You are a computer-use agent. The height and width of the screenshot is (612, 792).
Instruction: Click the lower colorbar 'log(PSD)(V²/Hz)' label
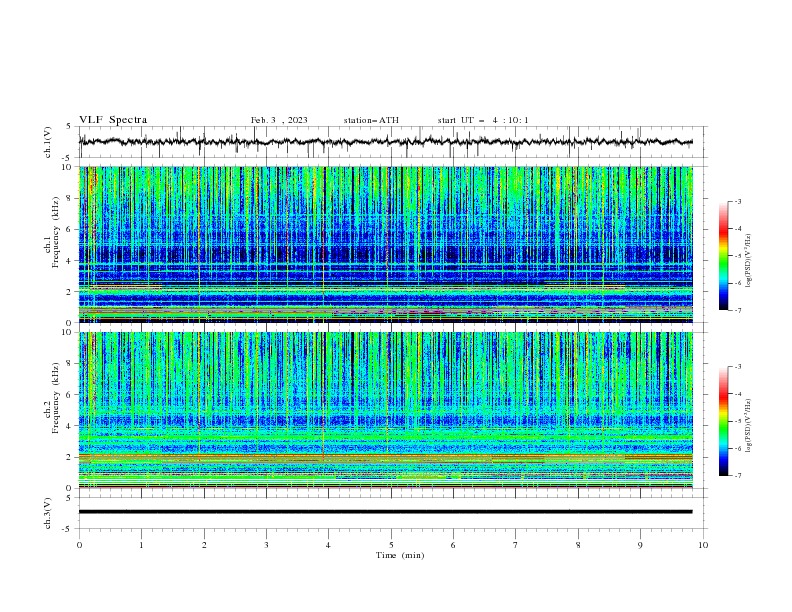coord(749,426)
